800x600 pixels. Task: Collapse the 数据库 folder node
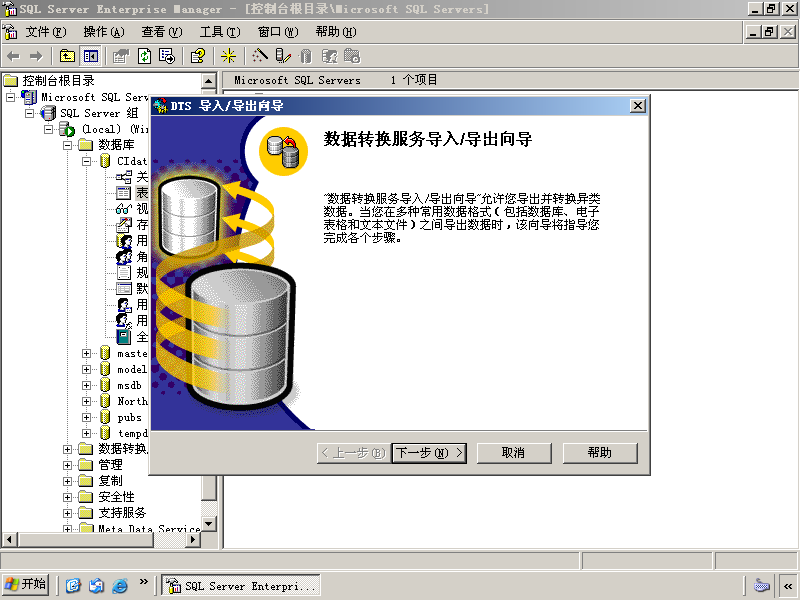tap(67, 145)
